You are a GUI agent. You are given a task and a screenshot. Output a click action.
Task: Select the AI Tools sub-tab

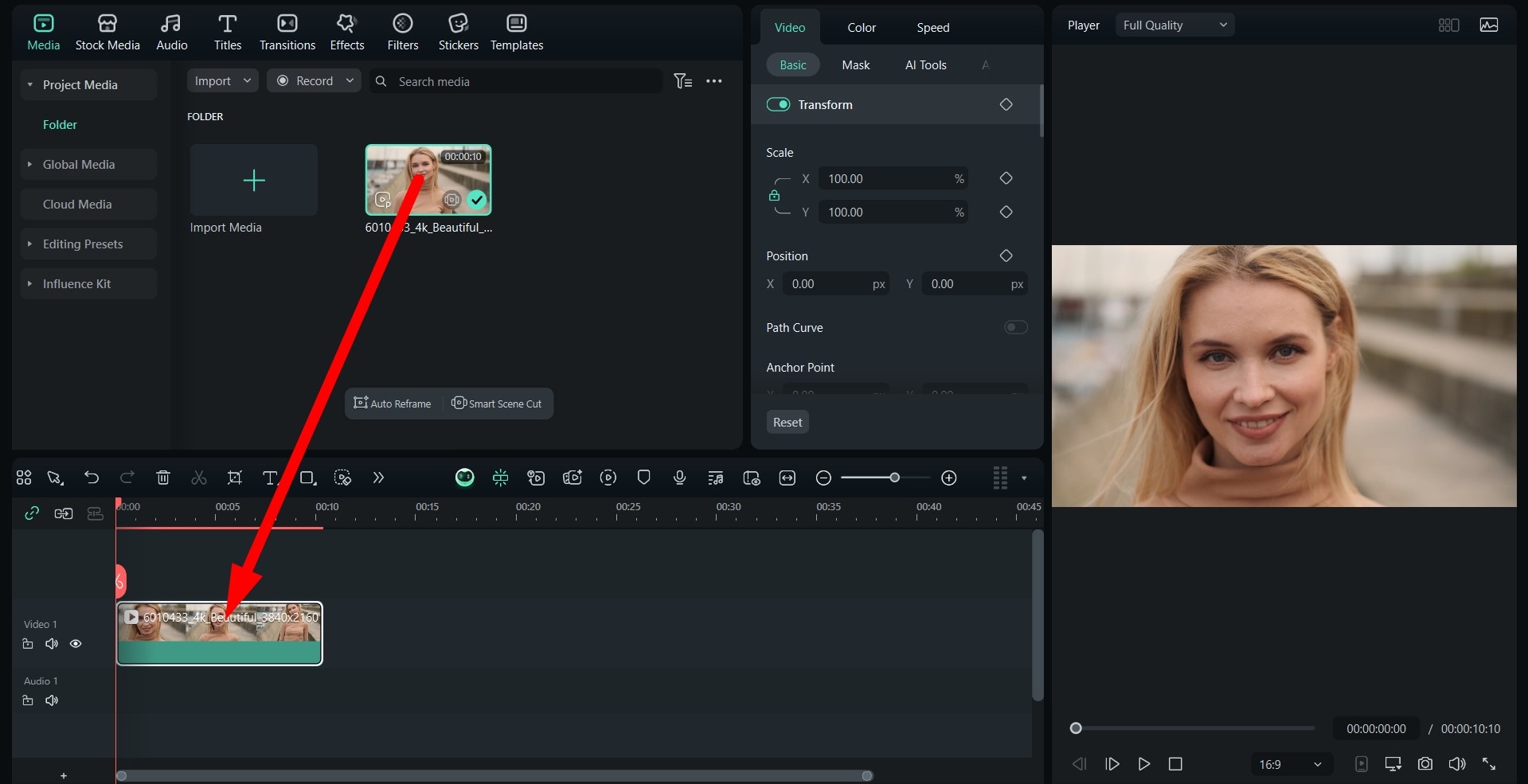click(926, 65)
